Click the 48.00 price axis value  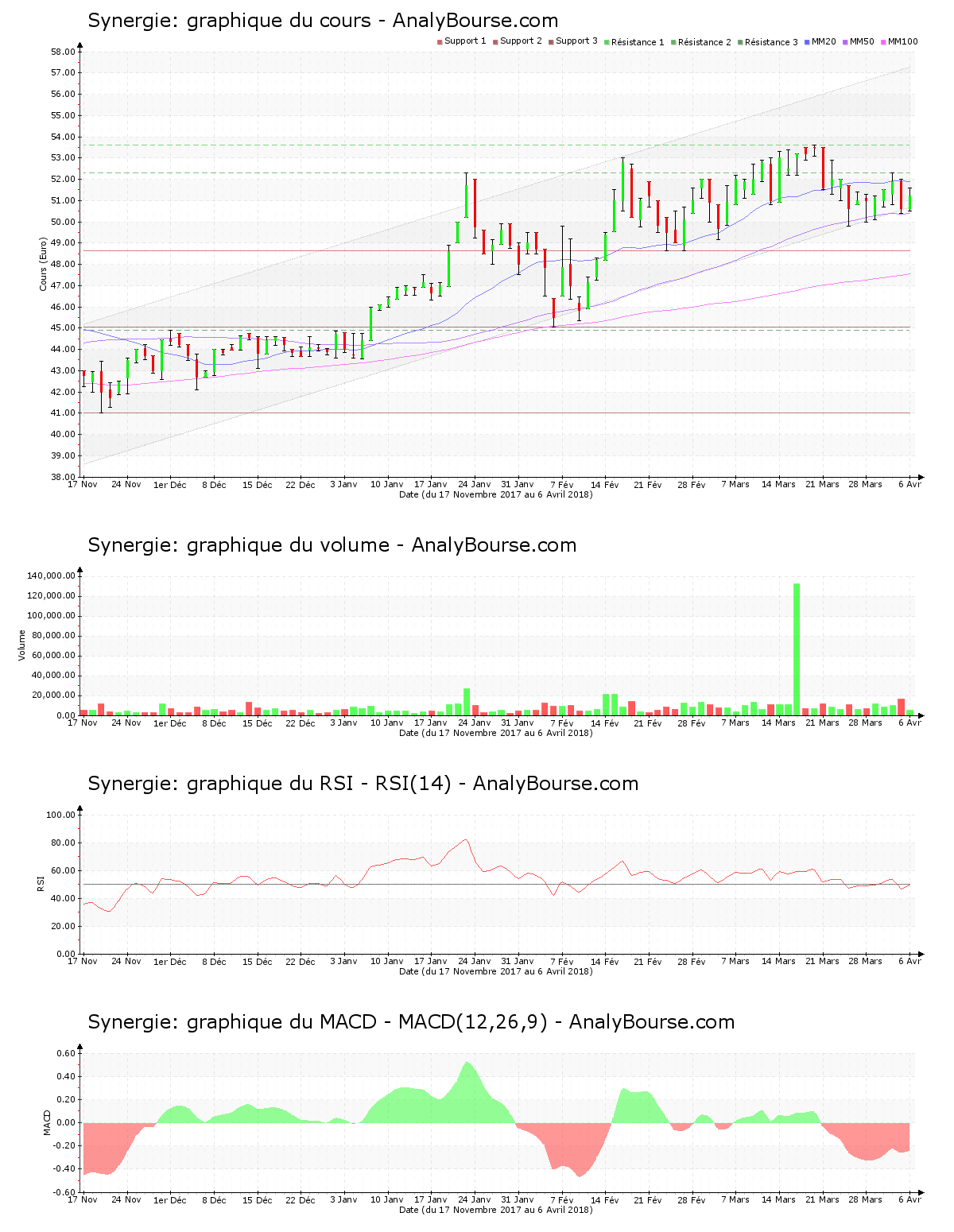(x=63, y=264)
